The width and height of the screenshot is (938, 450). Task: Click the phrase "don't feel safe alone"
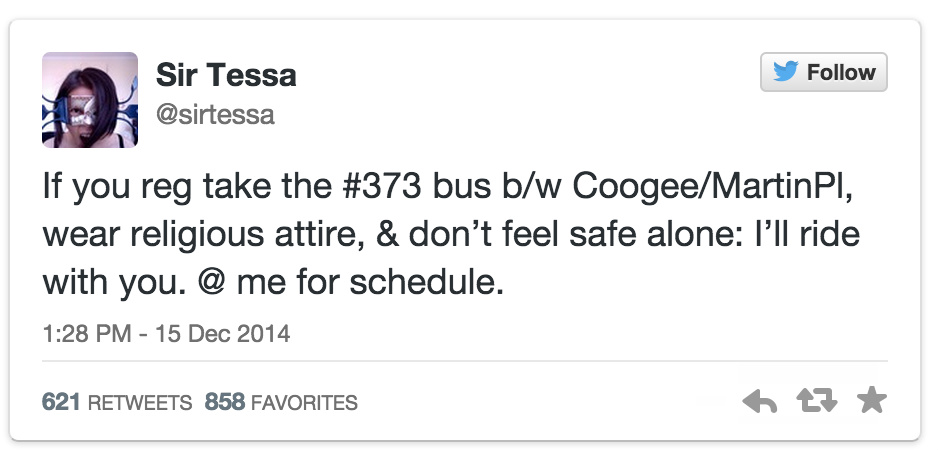[x=538, y=236]
